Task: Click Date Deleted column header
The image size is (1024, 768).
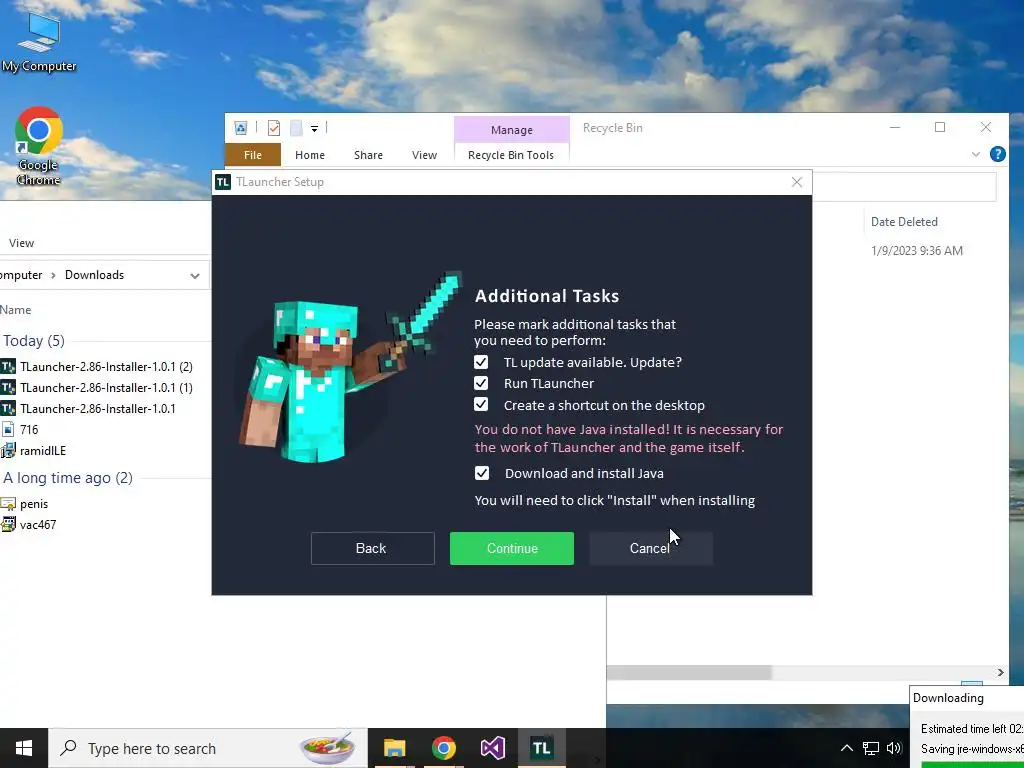Action: point(904,222)
